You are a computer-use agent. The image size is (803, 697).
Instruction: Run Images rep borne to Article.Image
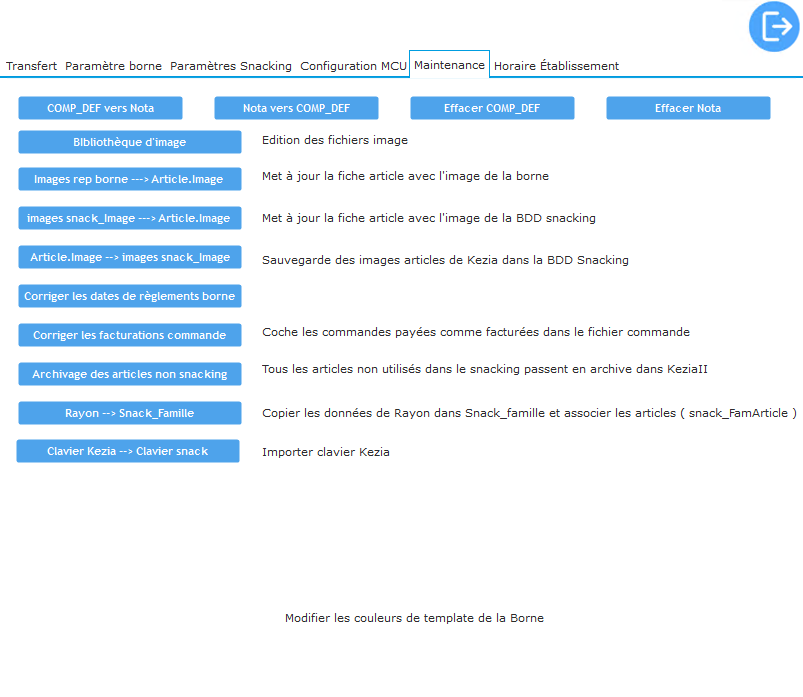[130, 180]
